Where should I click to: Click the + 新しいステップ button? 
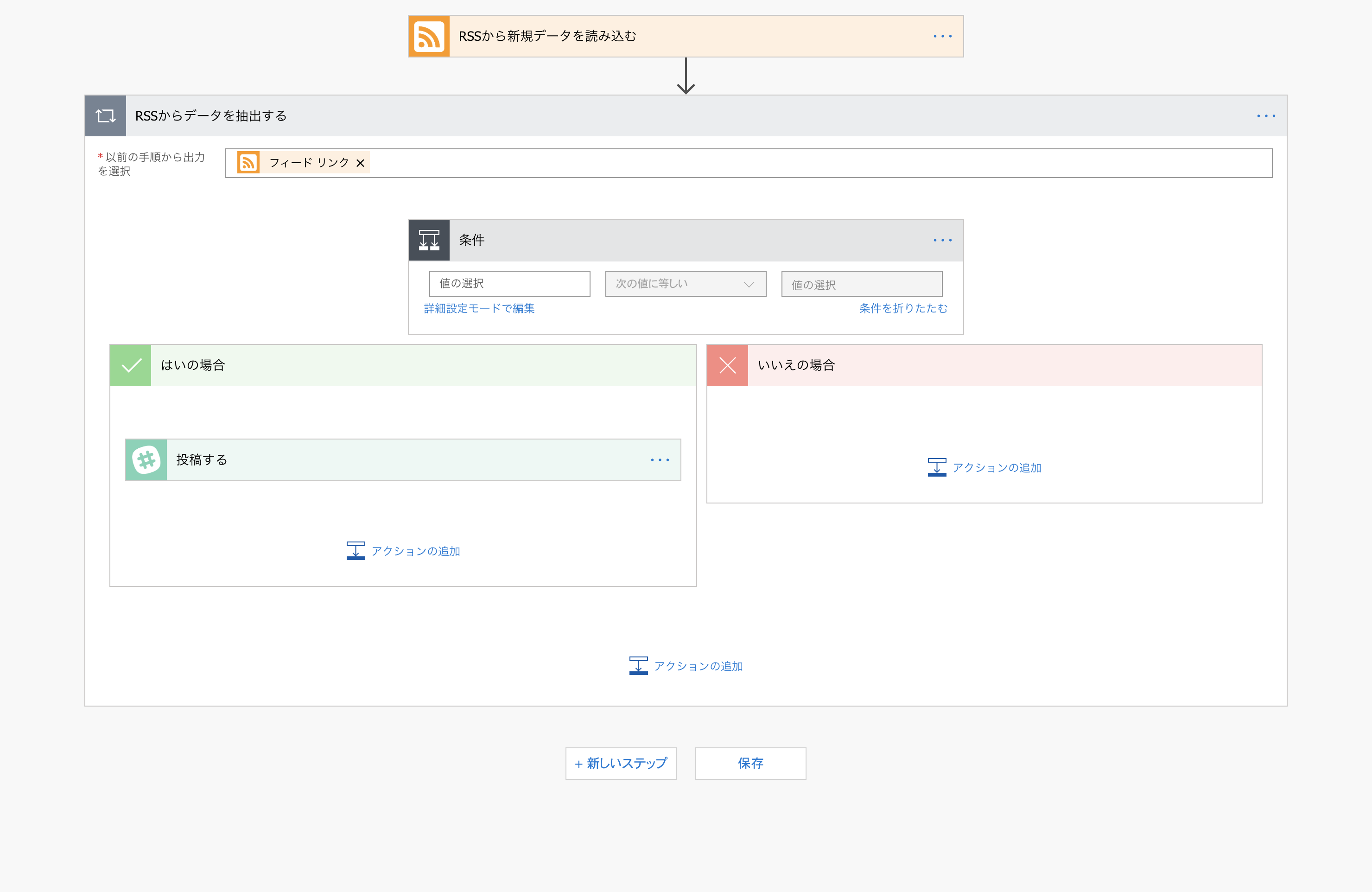pyautogui.click(x=621, y=764)
